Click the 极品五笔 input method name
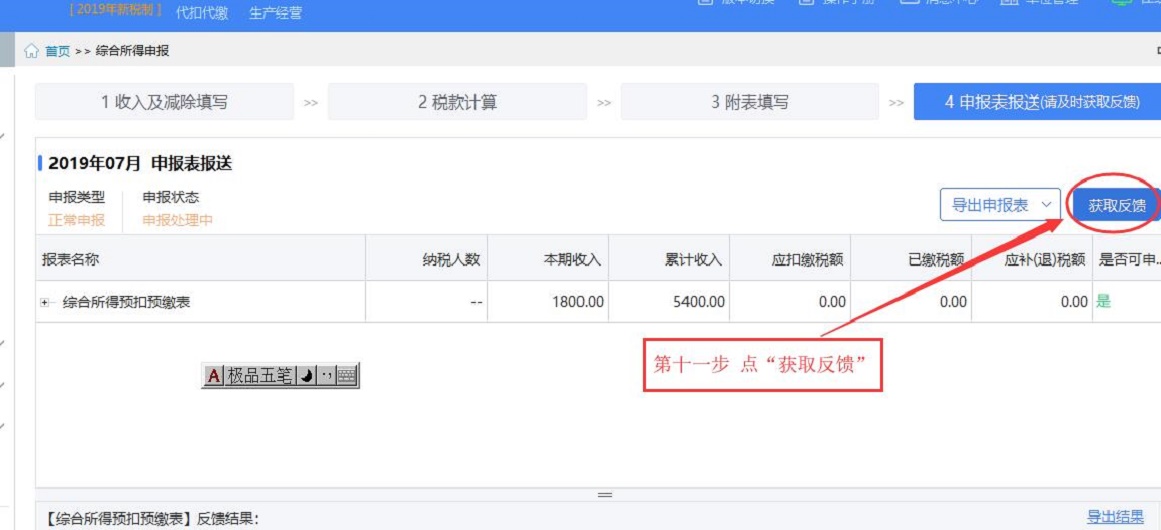The width and height of the screenshot is (1161, 530). coord(260,376)
